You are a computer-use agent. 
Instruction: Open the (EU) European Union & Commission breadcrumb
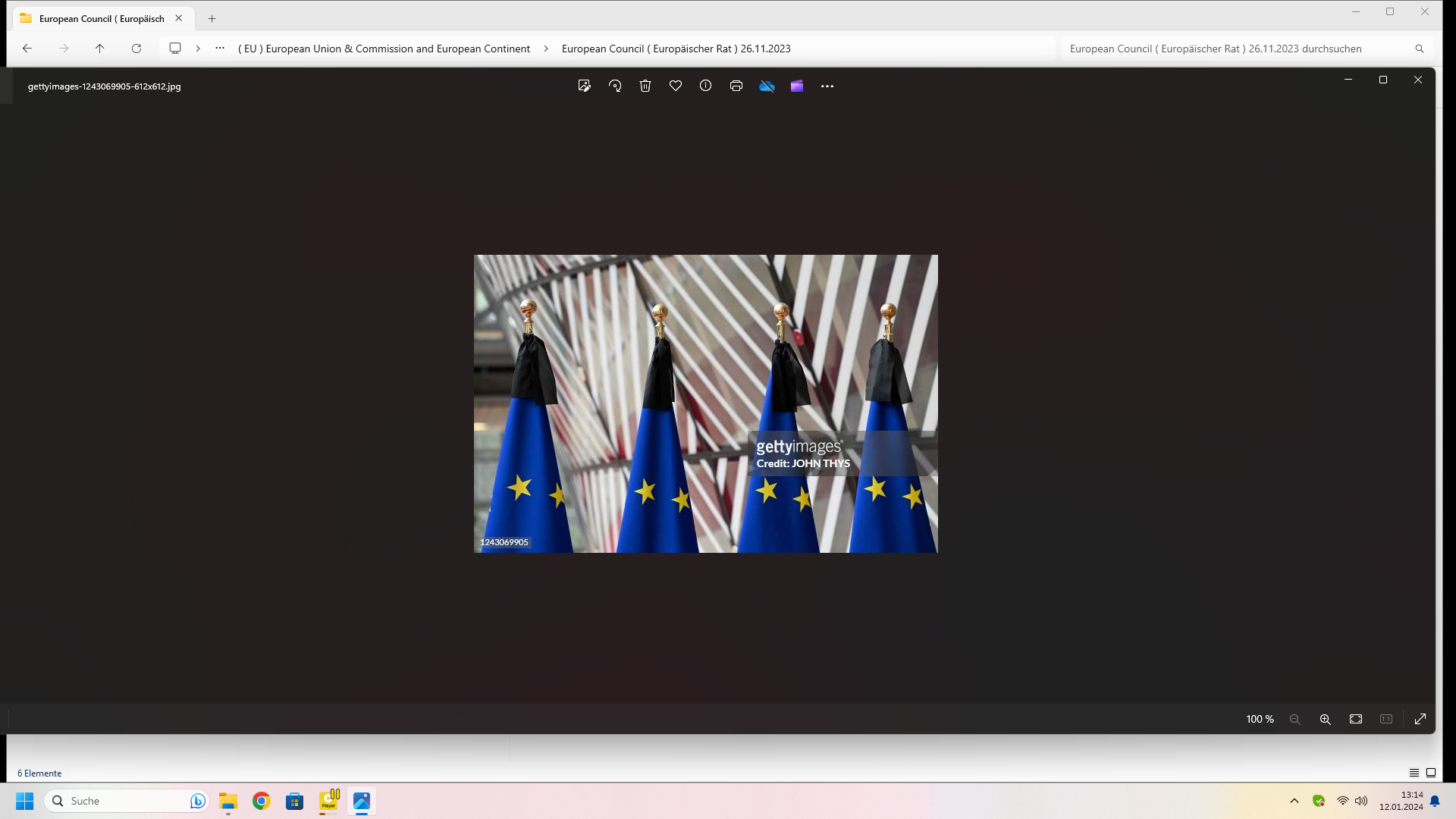(x=384, y=49)
